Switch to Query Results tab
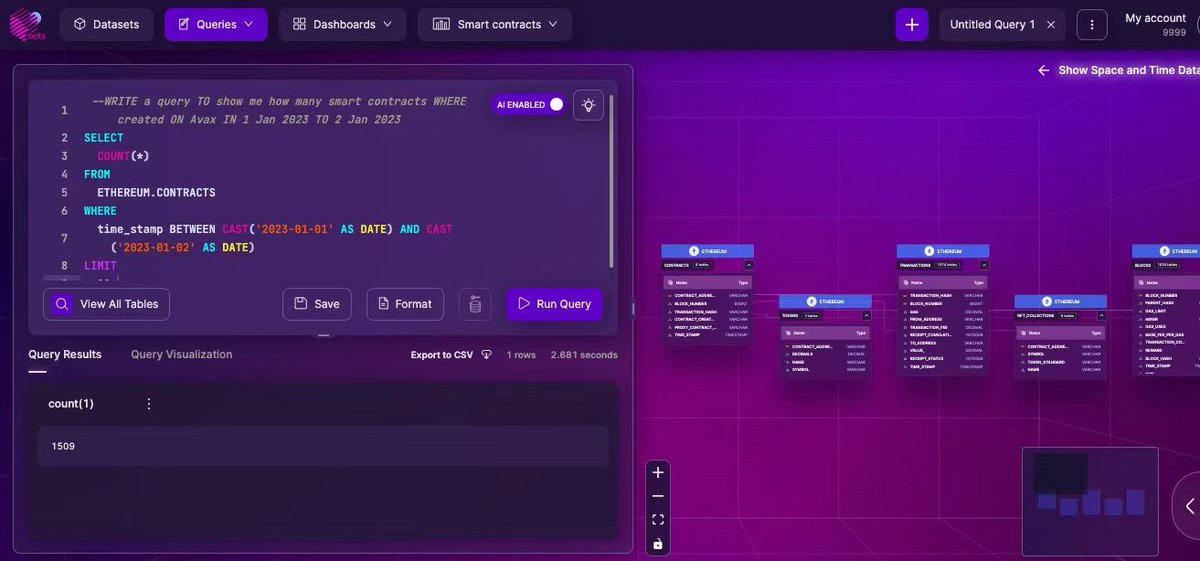The image size is (1200, 561). (65, 354)
